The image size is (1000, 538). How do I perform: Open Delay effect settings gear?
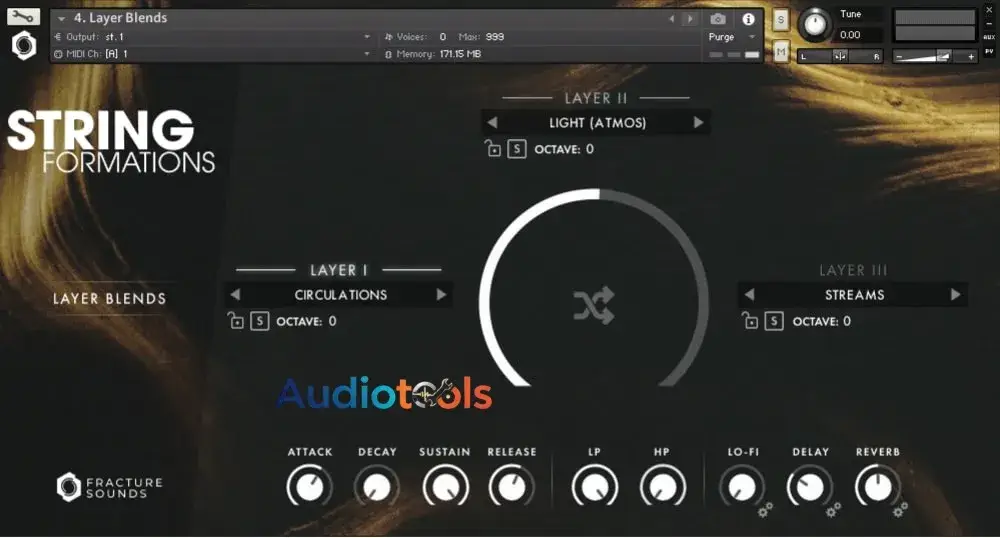coord(833,510)
